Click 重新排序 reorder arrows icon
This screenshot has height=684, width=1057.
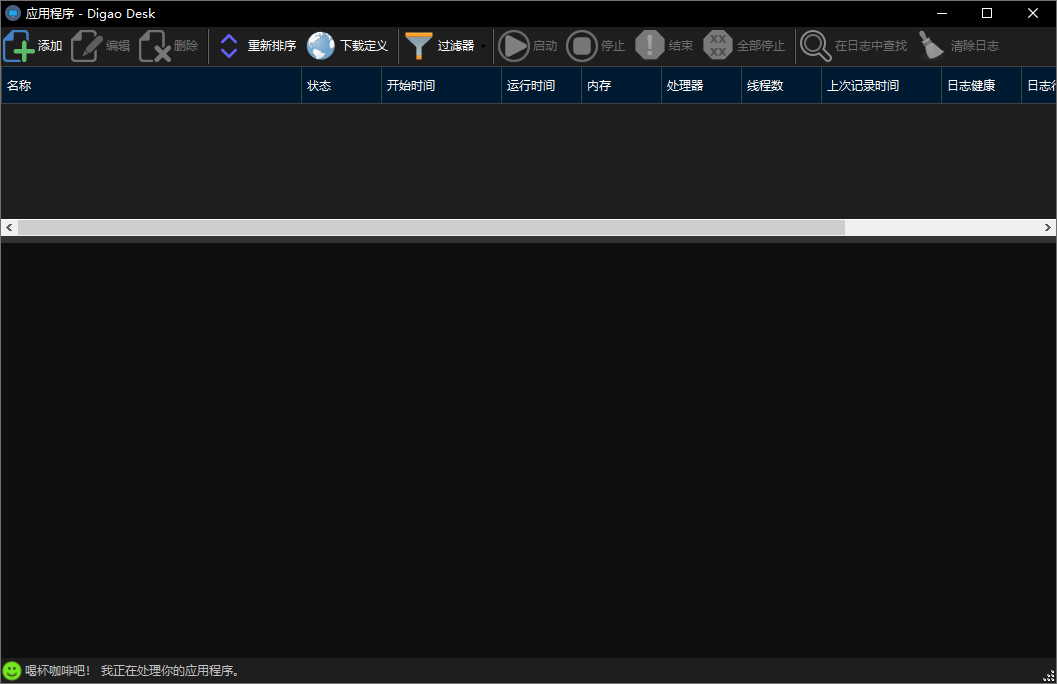click(x=229, y=46)
